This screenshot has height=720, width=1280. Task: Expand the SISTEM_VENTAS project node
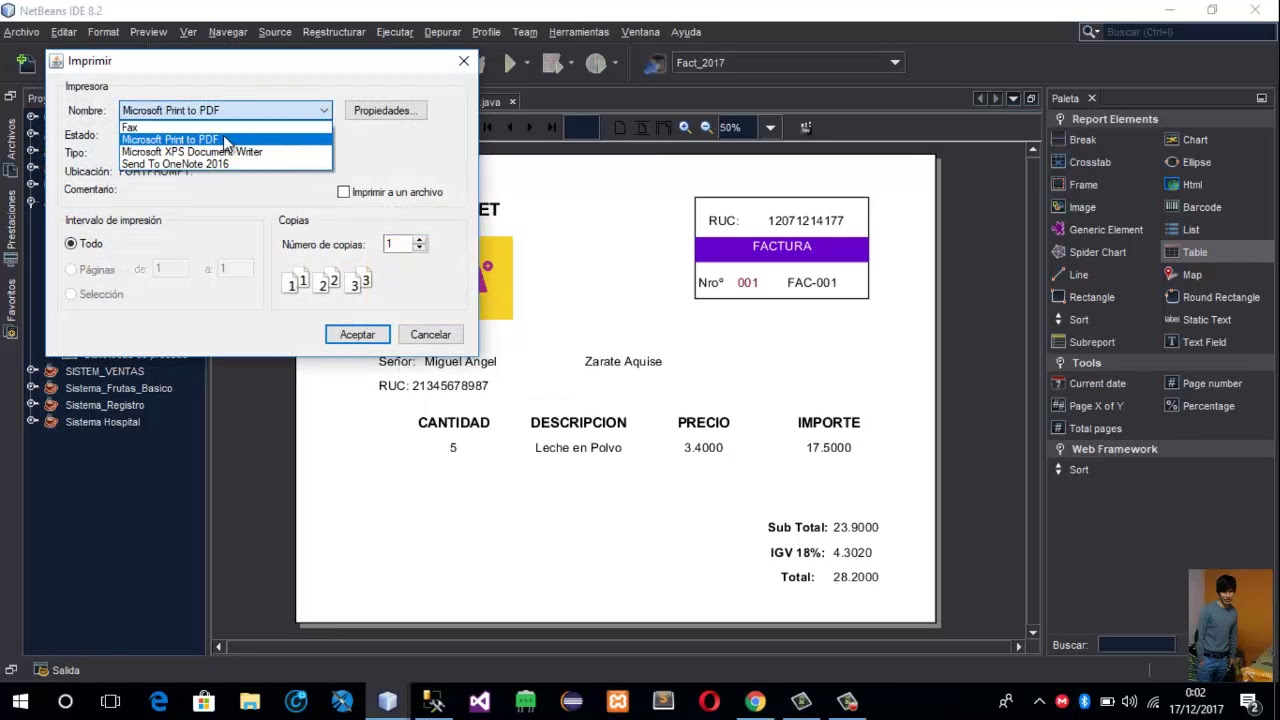point(32,371)
